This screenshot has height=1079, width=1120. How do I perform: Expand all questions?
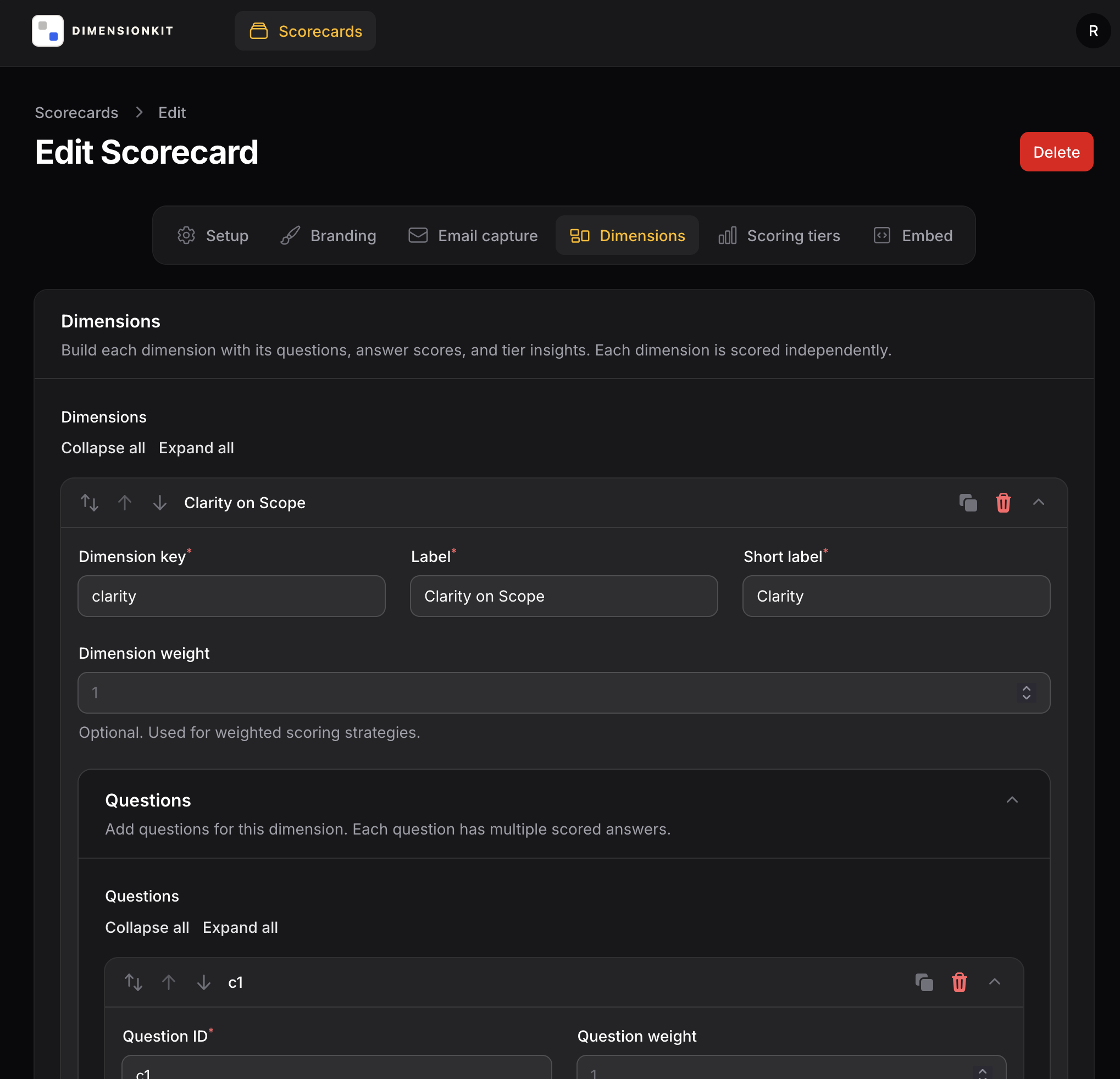pyautogui.click(x=241, y=927)
